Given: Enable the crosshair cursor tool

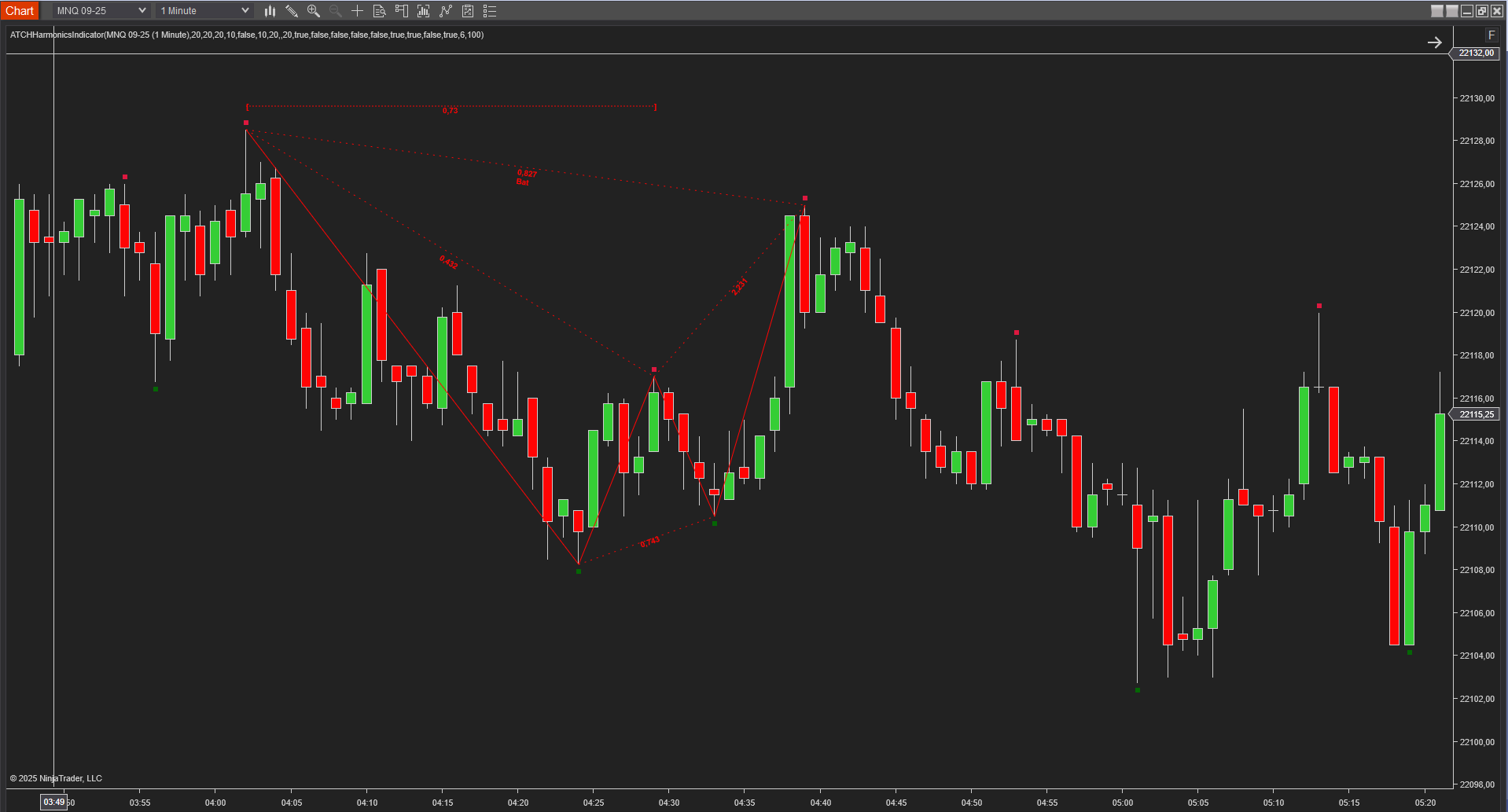Looking at the screenshot, I should tap(357, 11).
